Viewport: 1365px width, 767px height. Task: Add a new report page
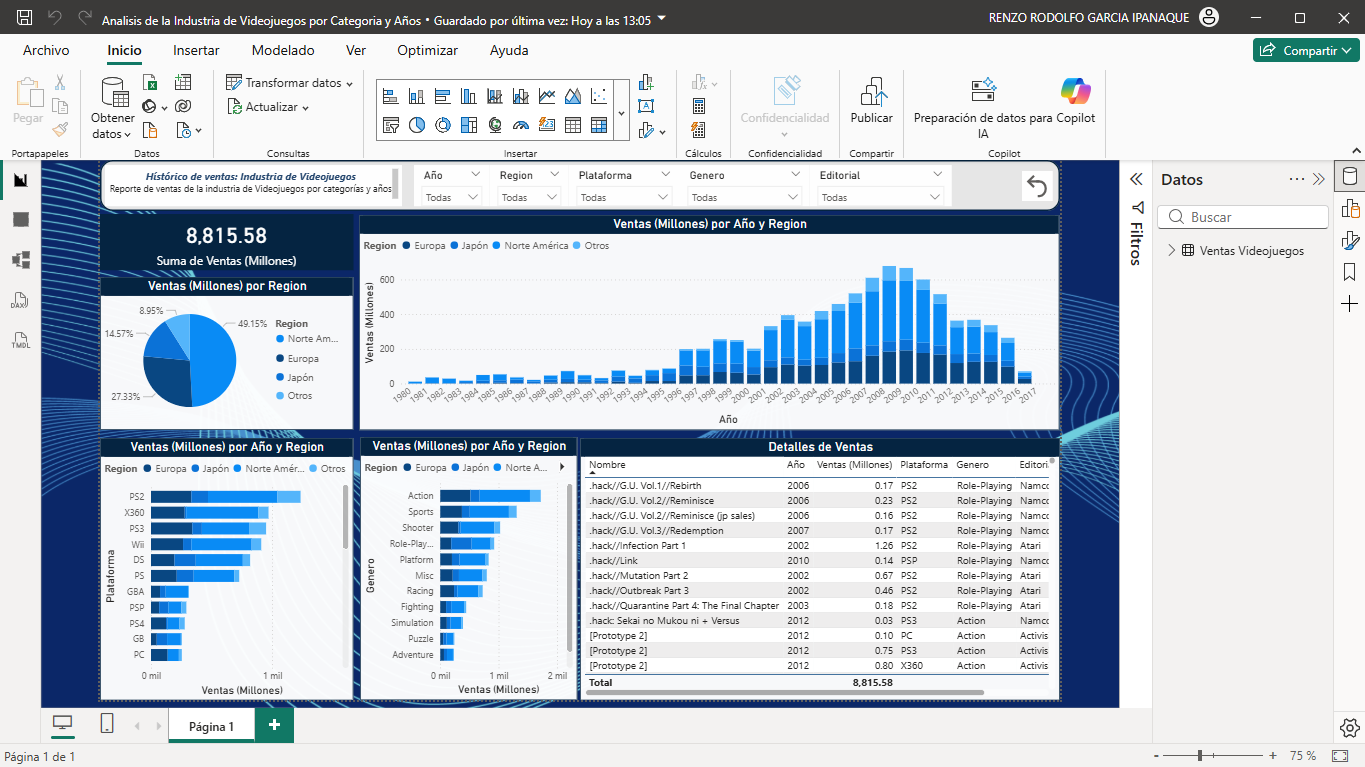click(x=274, y=725)
